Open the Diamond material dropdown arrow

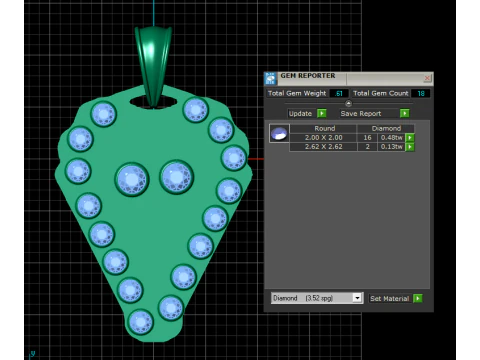[x=357, y=298]
